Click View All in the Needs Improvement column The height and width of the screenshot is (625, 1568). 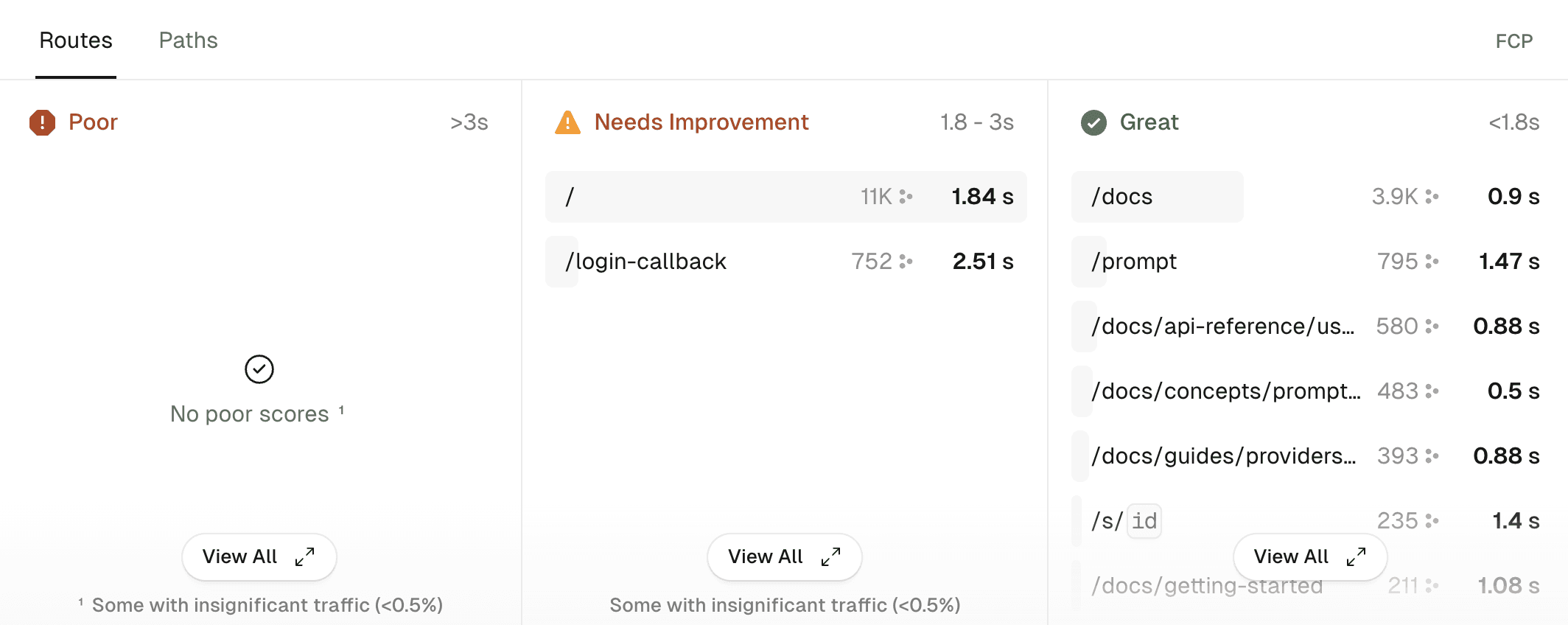[784, 556]
